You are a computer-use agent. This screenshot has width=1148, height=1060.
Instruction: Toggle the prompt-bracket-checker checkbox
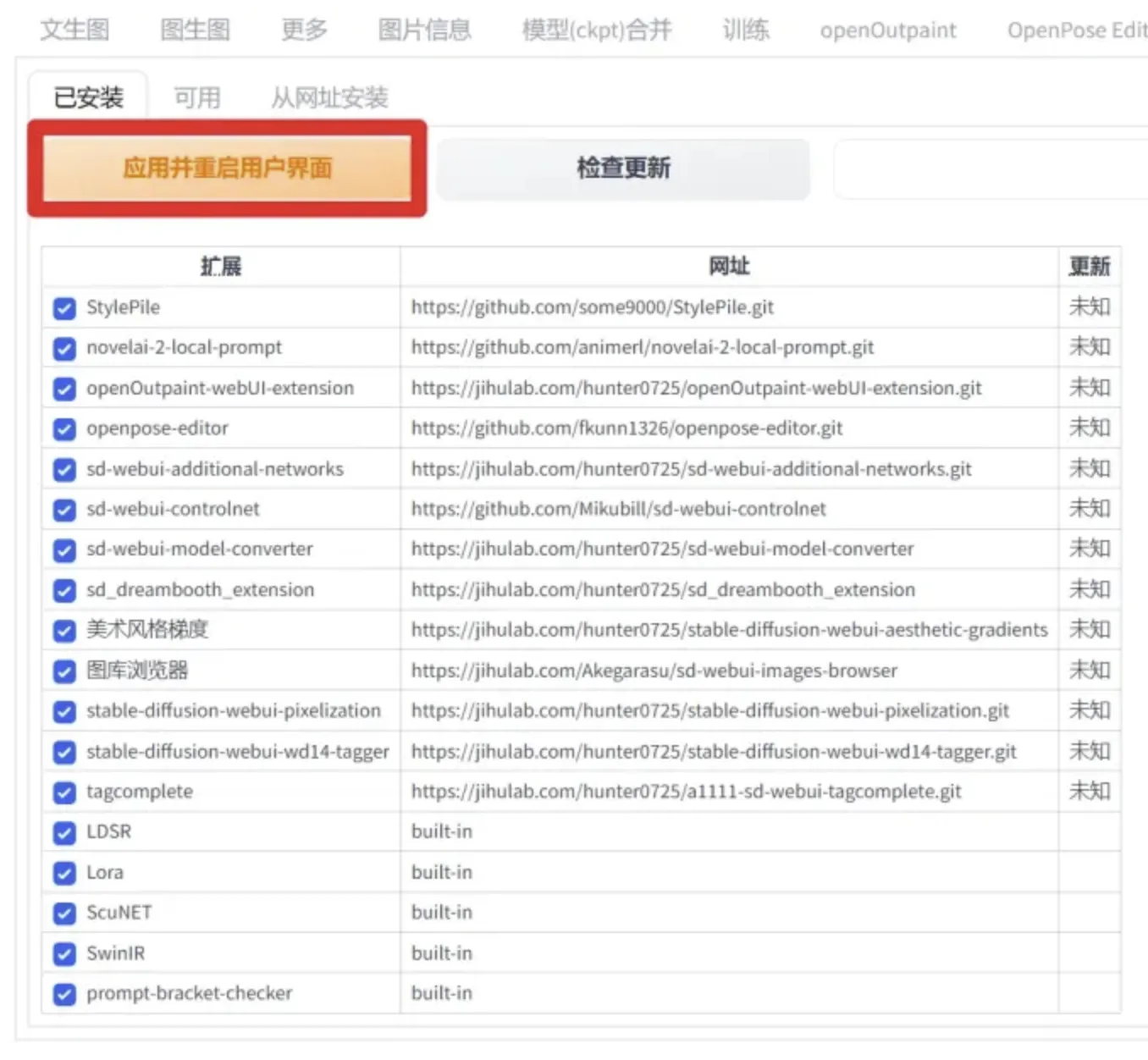click(x=64, y=994)
